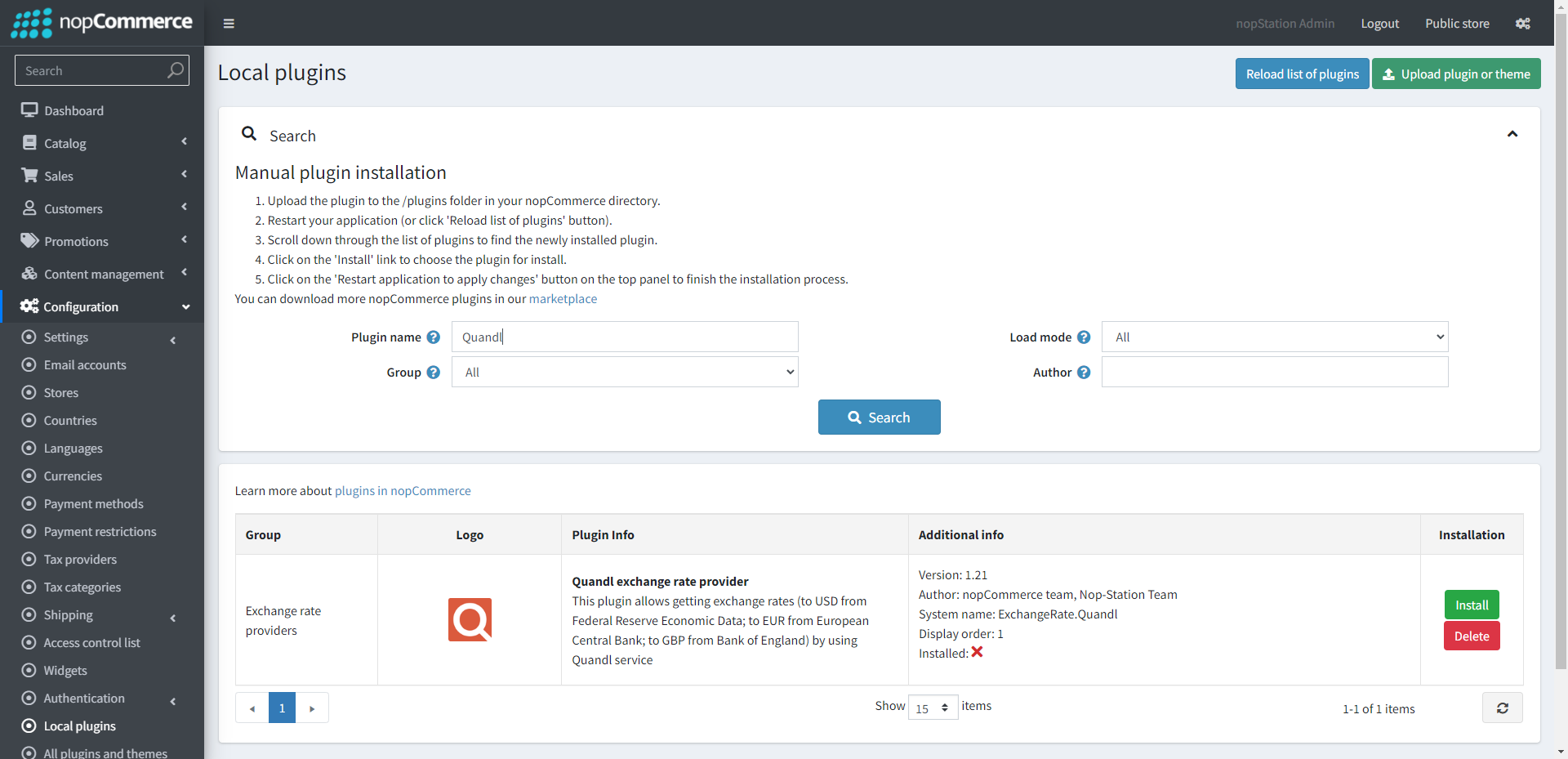Expand the Shipping submenu arrow
Screen dimensions: 1568x759
coord(173,618)
